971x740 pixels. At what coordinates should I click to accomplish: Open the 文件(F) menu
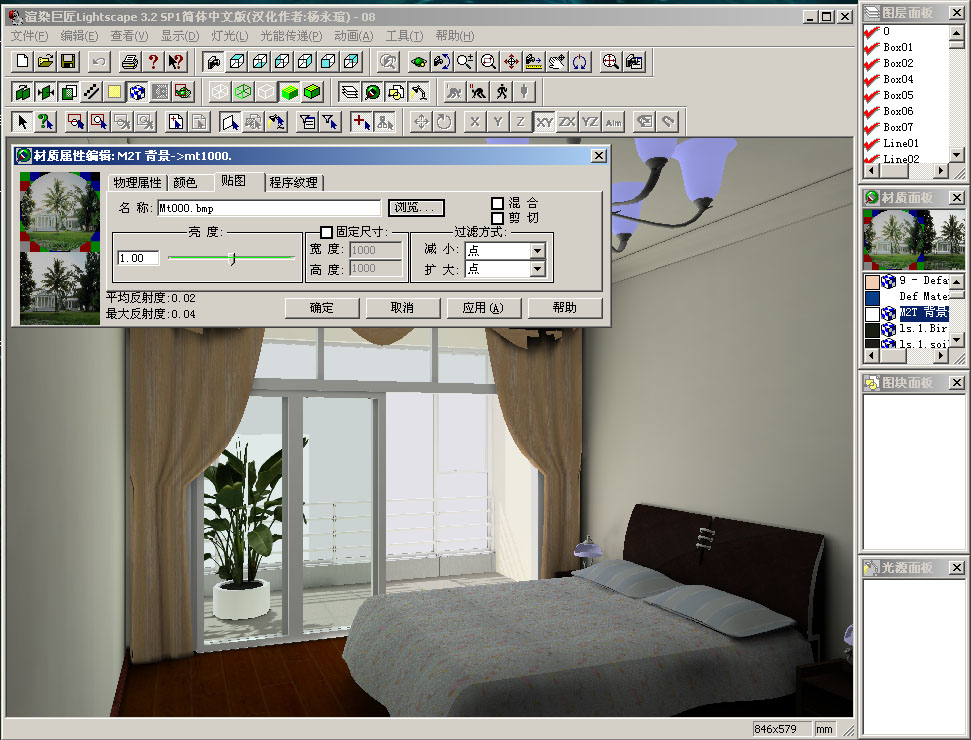(x=29, y=36)
